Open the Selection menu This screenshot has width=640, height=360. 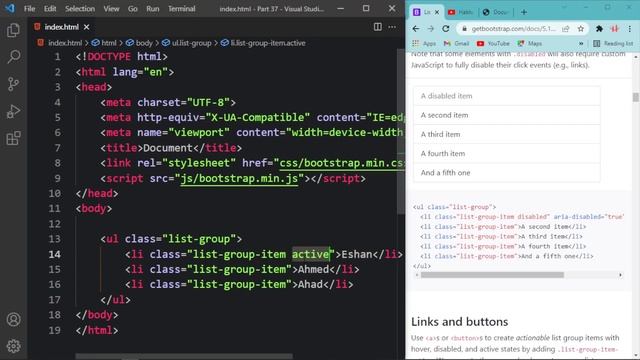point(80,9)
